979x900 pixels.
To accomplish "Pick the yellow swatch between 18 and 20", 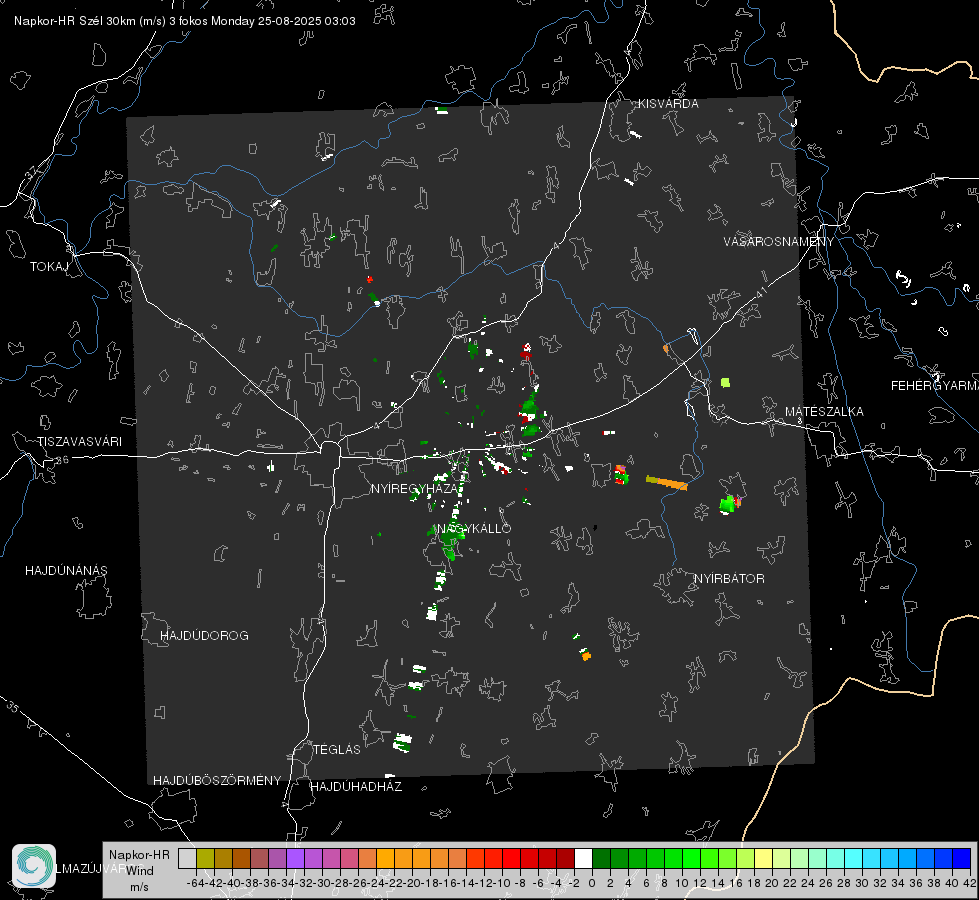I will click(x=763, y=858).
